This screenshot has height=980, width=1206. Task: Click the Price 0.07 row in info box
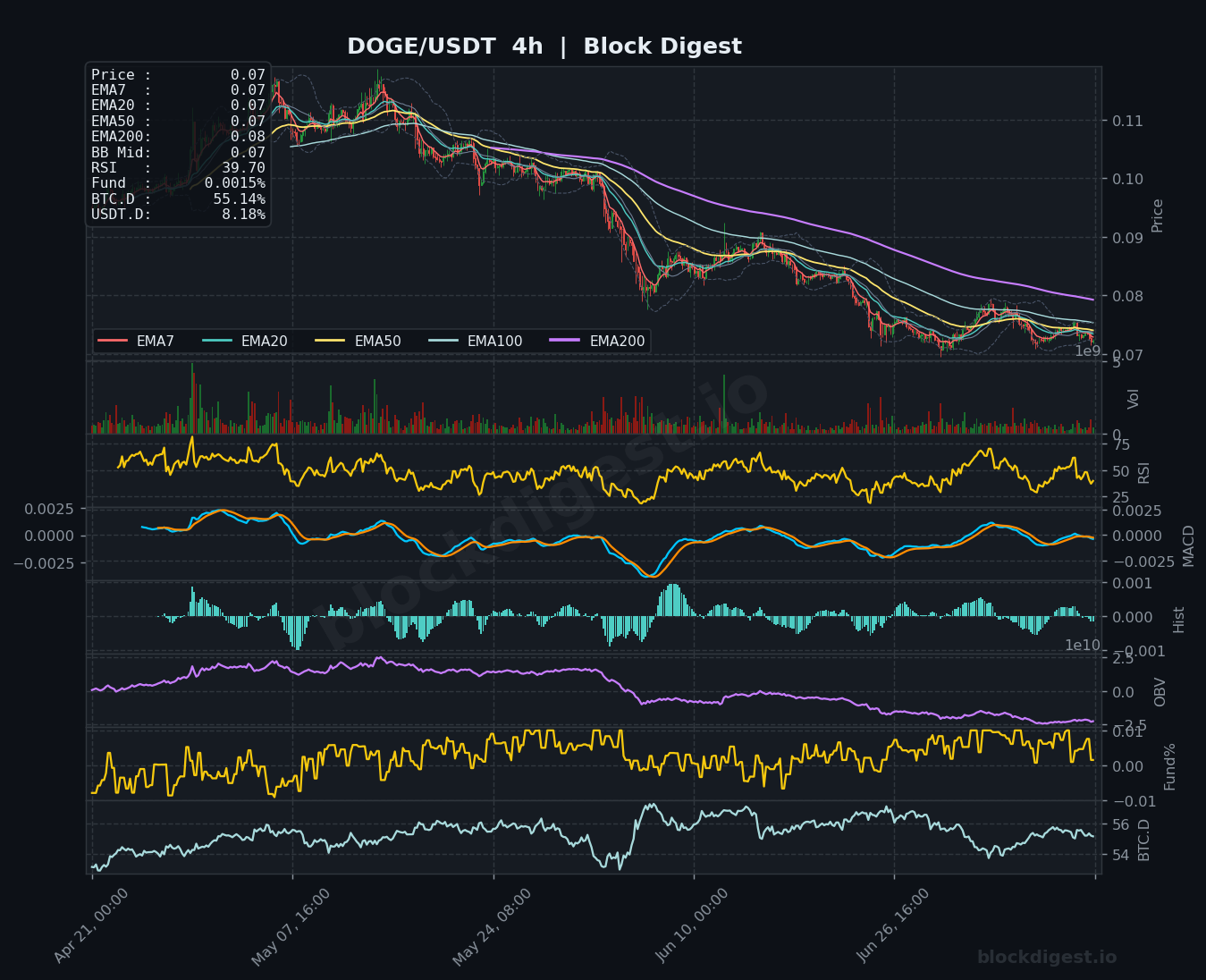tap(178, 75)
